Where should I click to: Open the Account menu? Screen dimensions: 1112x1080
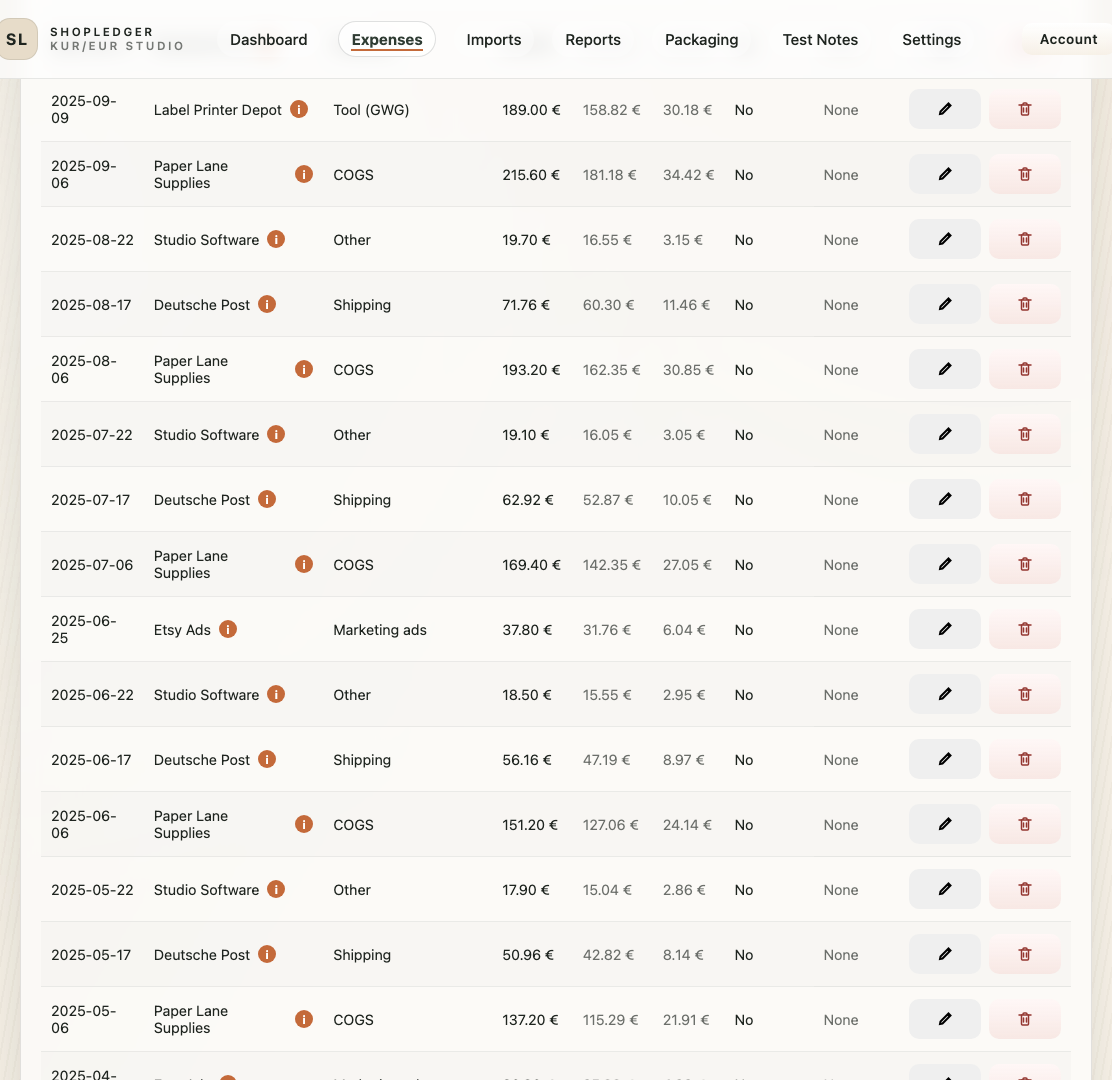click(1068, 40)
